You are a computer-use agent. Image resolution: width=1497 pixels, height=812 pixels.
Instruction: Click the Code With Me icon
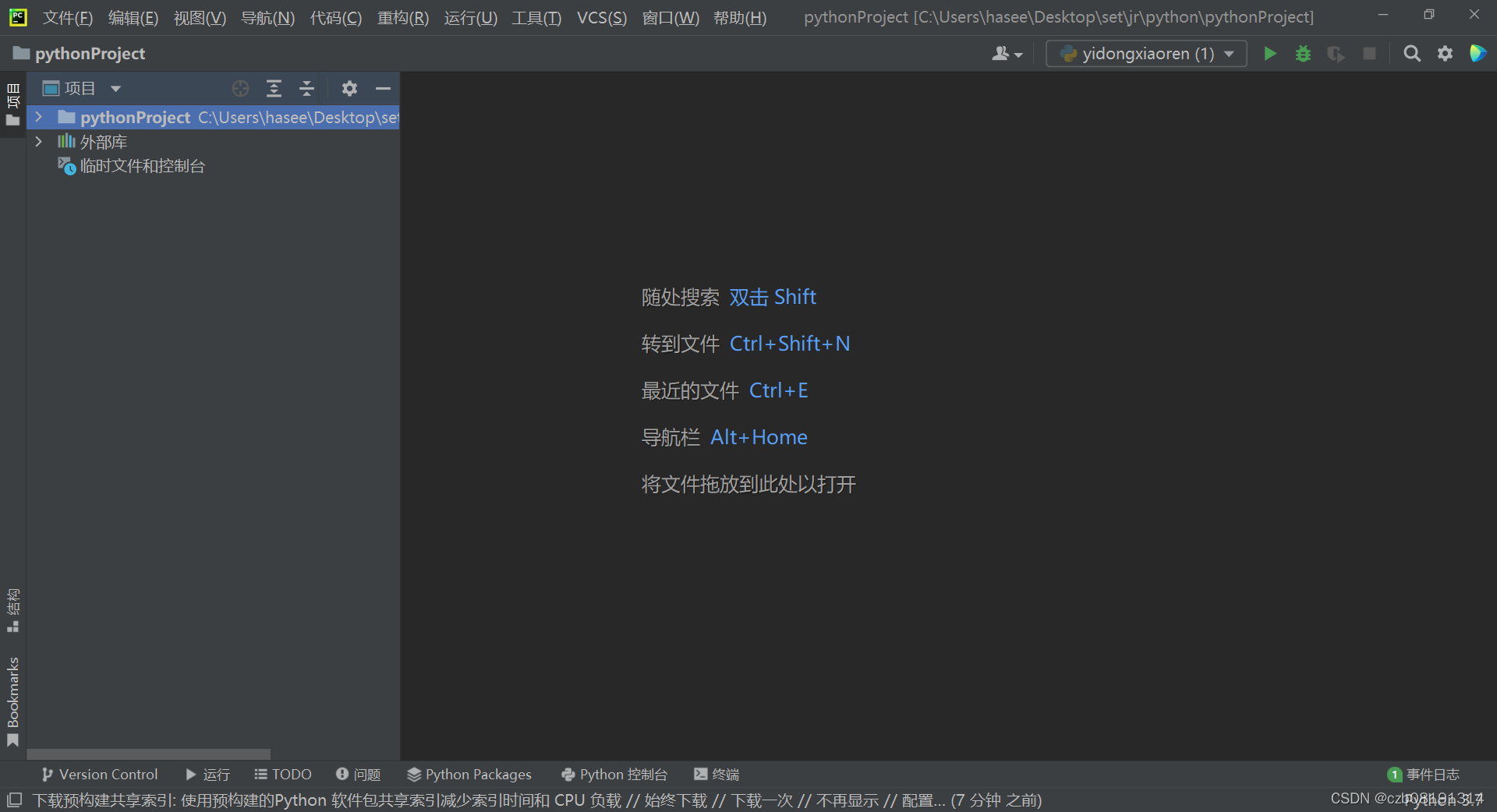[x=1478, y=54]
